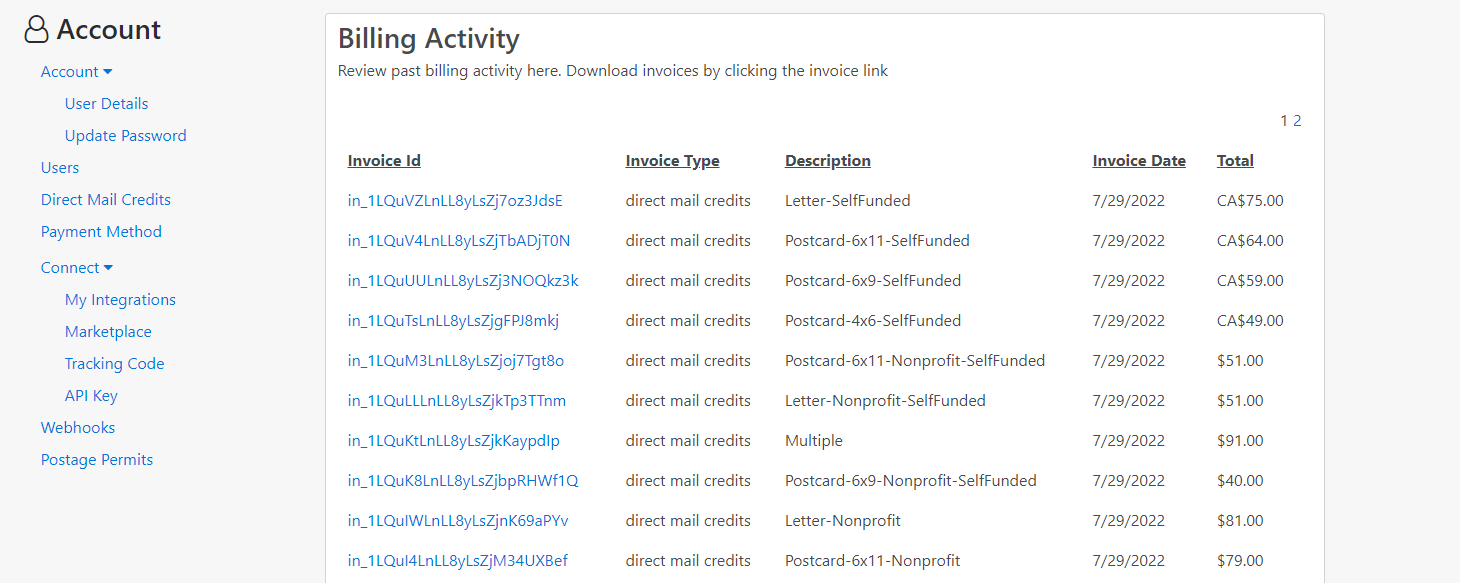Sort table by Invoice Id header
Image resolution: width=1460 pixels, height=583 pixels.
(384, 161)
